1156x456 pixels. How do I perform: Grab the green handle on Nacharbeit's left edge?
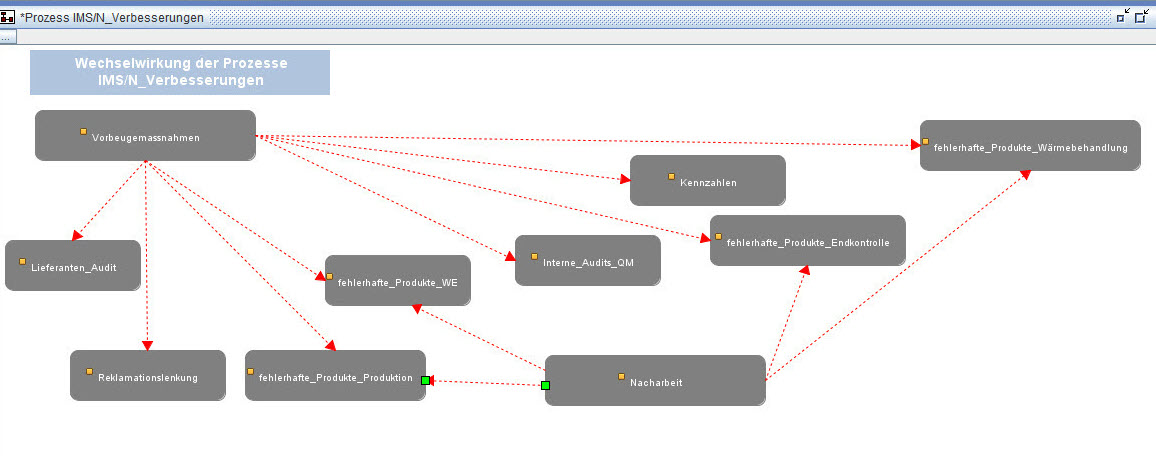coord(545,385)
